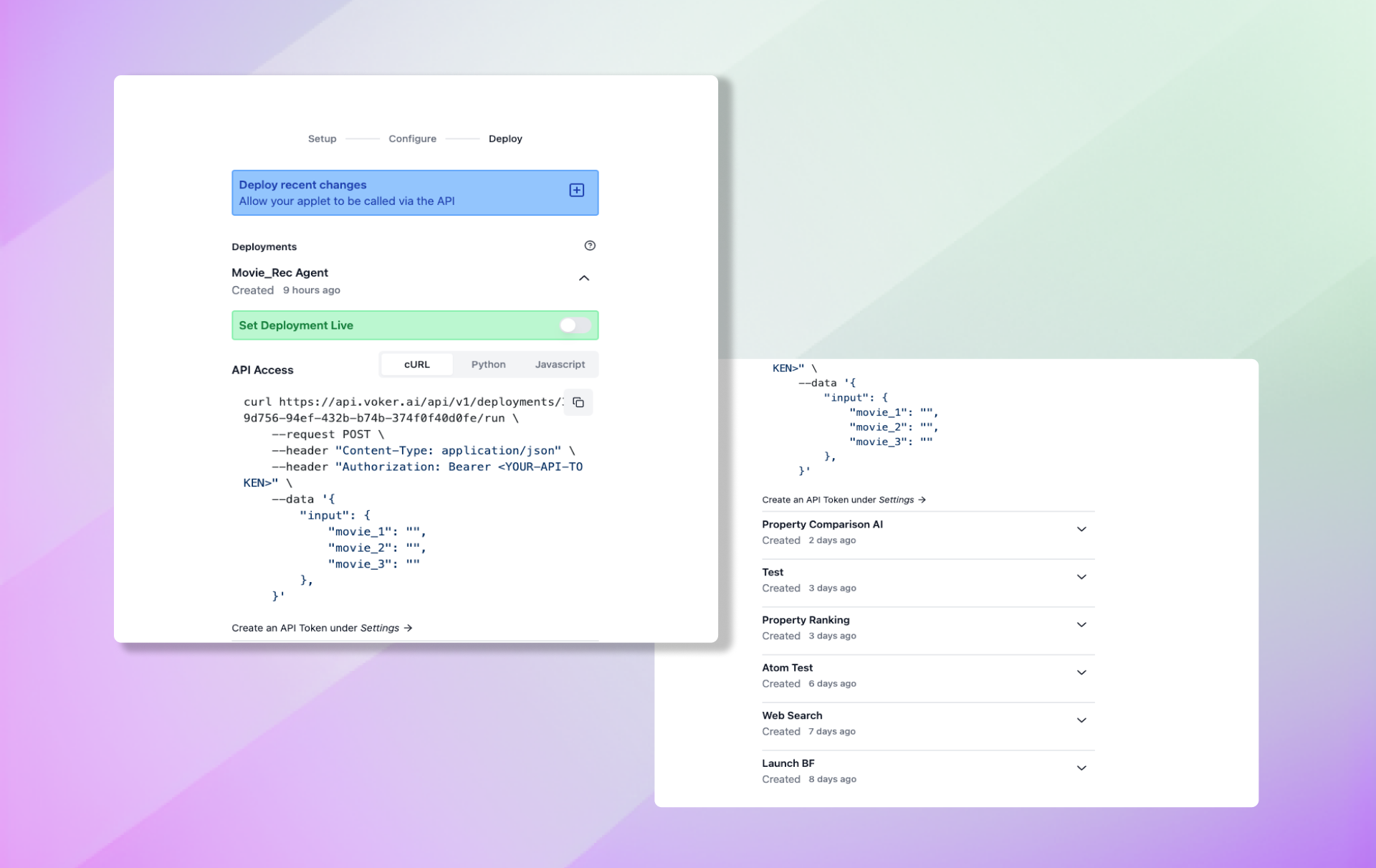Screen dimensions: 1376x868
Task: Click '2 days ago' under Property Comparison AI
Action: [x=832, y=540]
